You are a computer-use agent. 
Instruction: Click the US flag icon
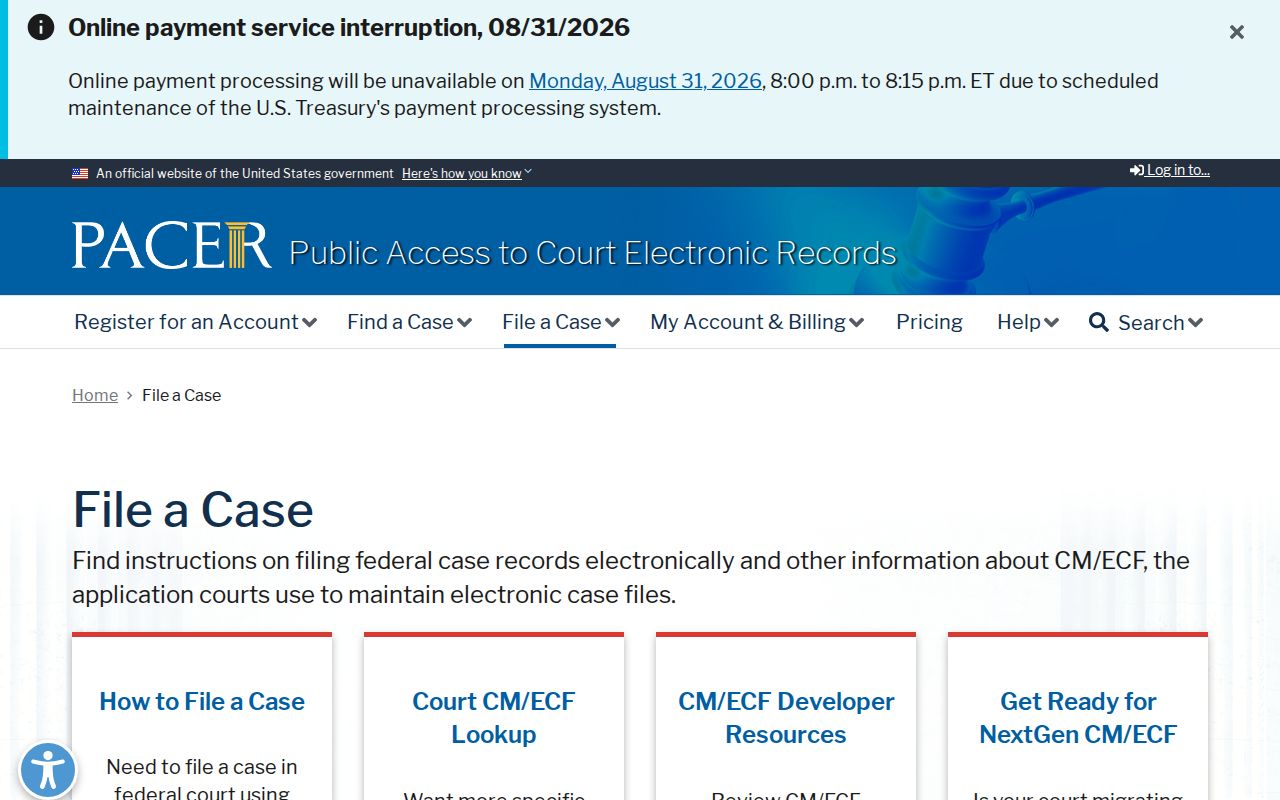(80, 174)
